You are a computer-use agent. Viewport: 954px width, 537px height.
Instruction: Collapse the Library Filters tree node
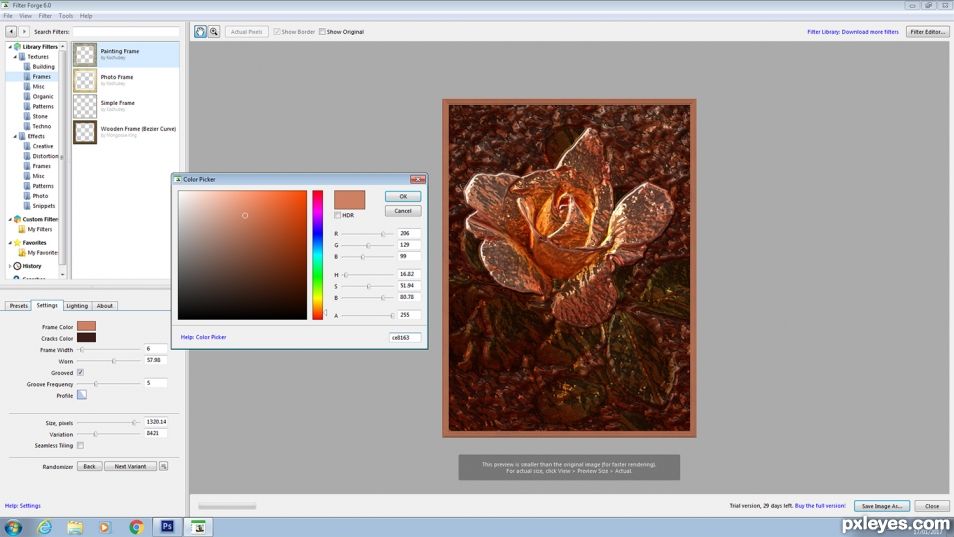10,46
